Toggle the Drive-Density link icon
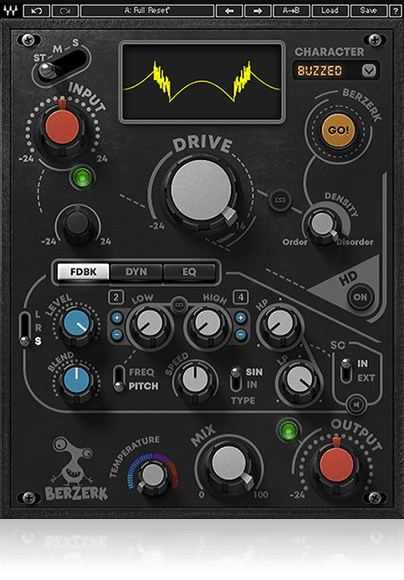 pyautogui.click(x=280, y=200)
